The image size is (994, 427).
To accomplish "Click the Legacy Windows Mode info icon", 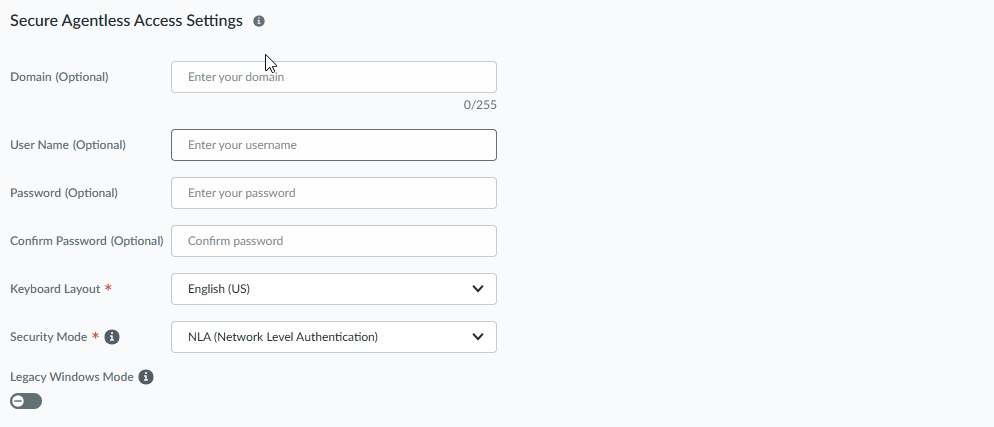I will coord(146,377).
